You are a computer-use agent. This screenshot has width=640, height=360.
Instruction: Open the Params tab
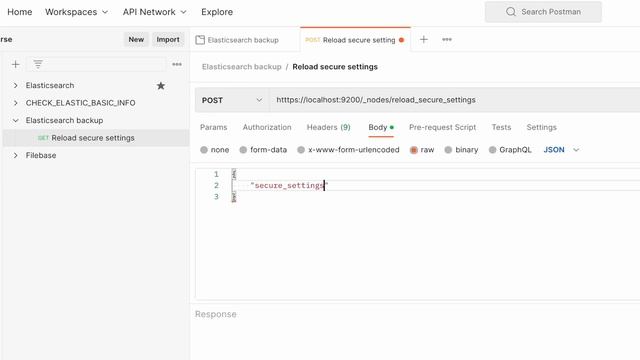(213, 127)
